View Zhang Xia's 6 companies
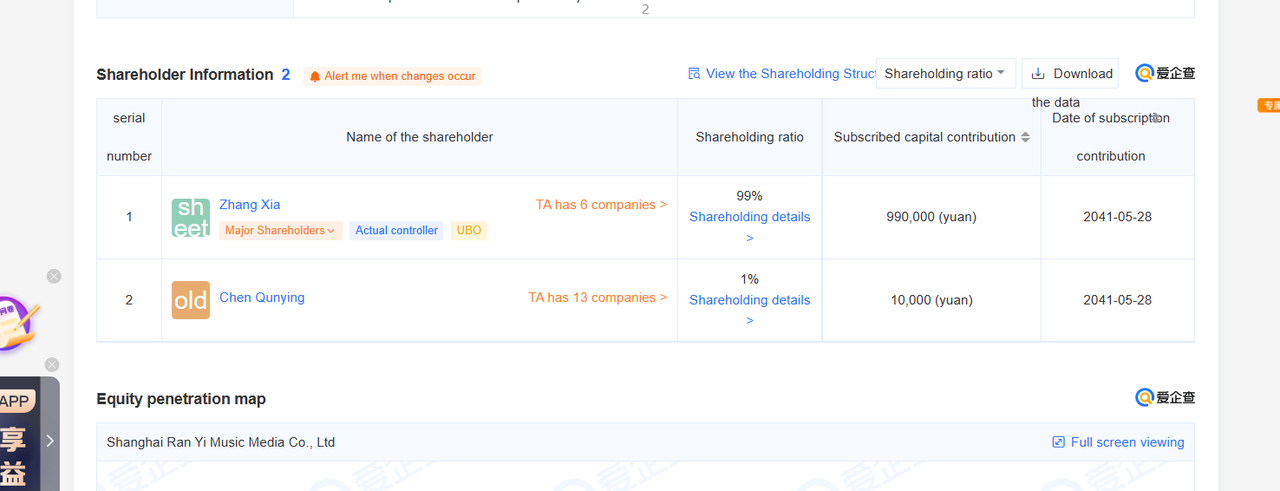Screen dimensions: 1280x491 click(601, 204)
